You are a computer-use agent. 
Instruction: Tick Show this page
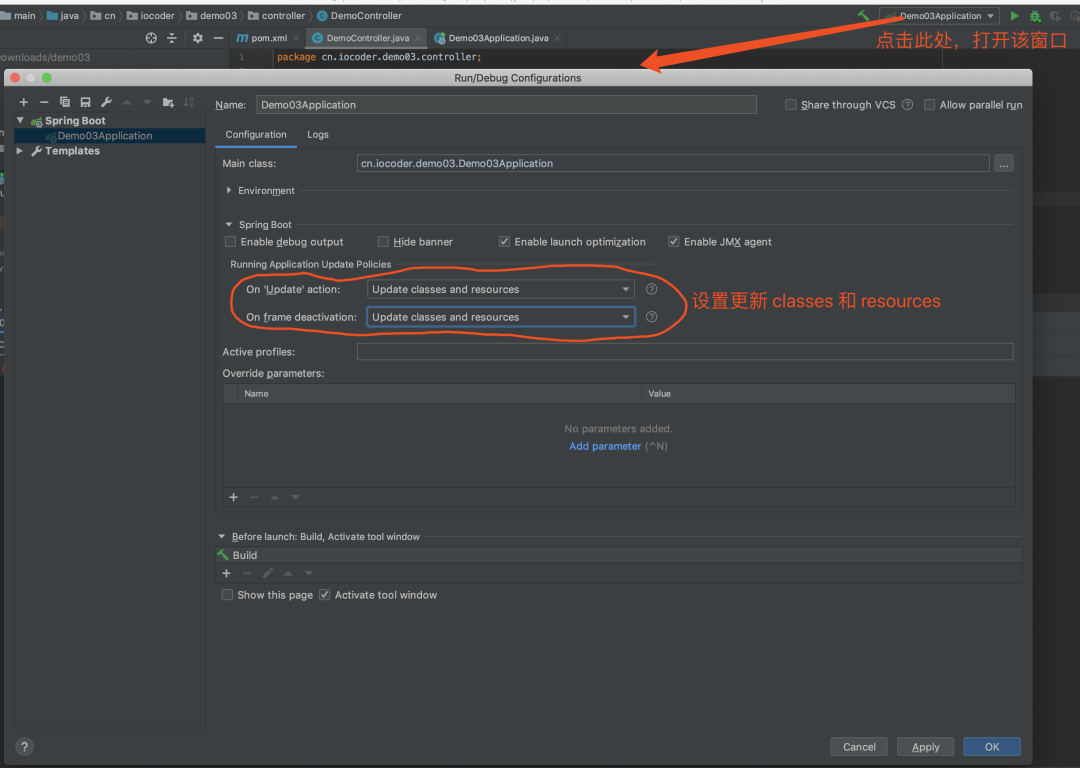point(227,594)
